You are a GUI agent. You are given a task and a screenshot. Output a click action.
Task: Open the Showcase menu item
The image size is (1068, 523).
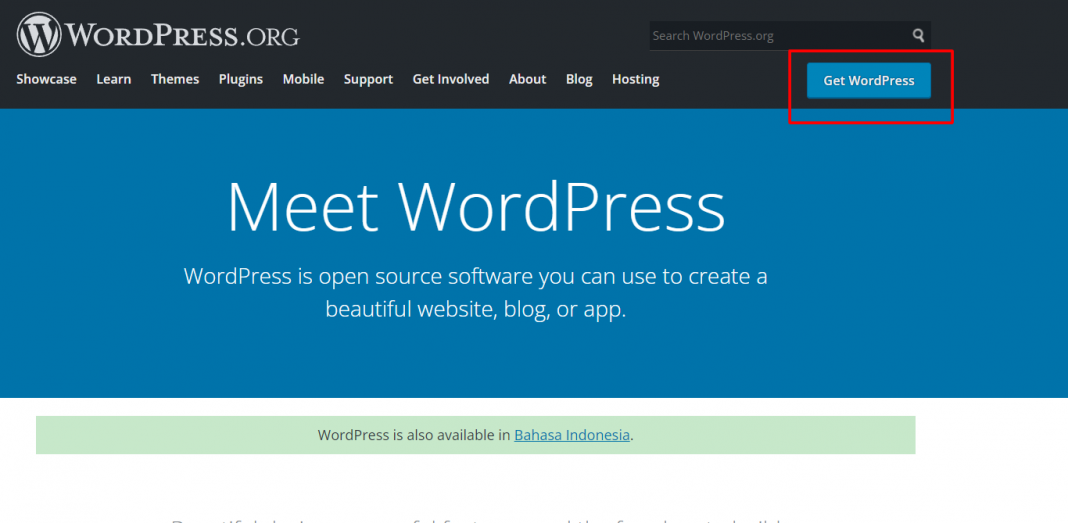coord(46,79)
